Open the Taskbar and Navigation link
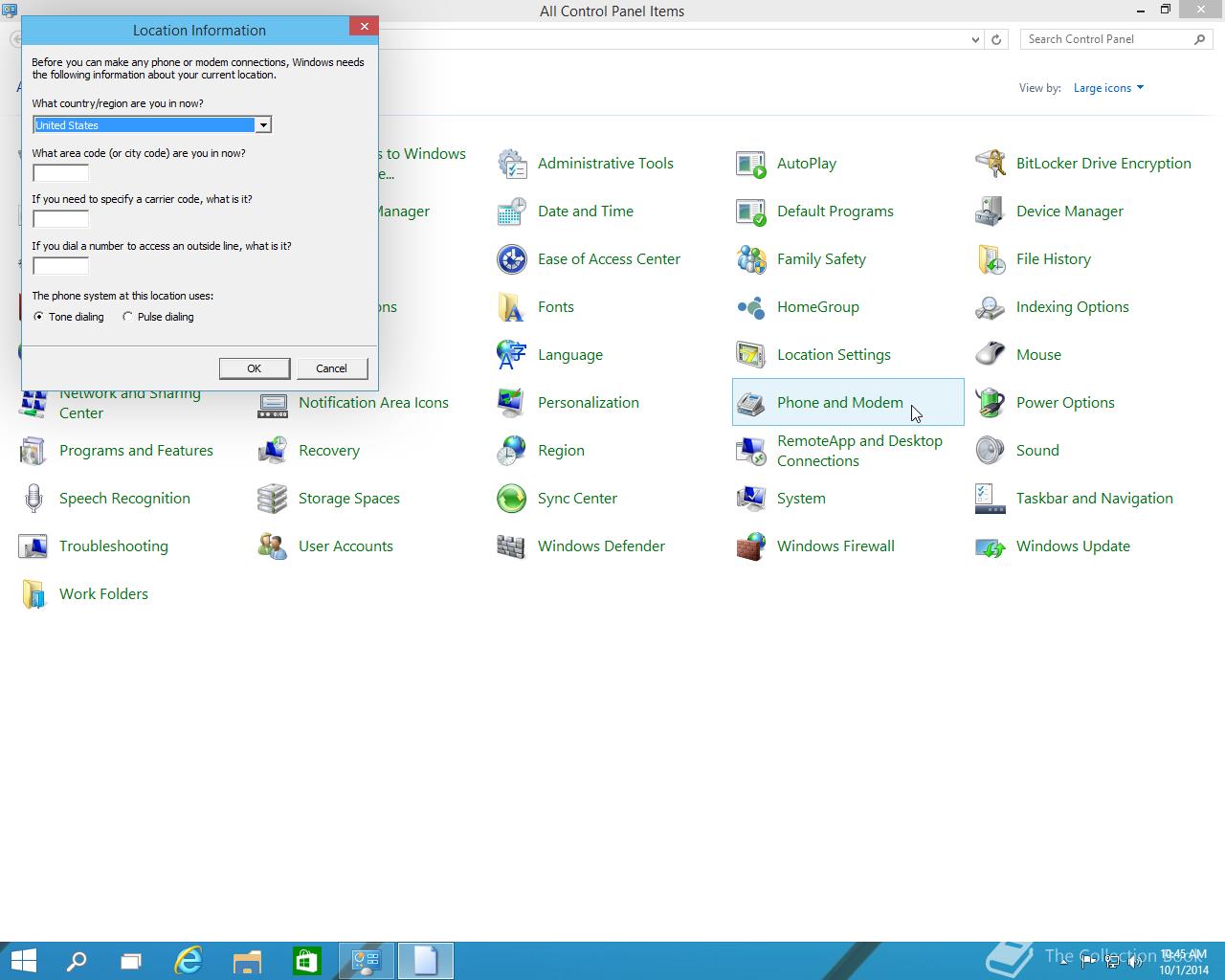Image resolution: width=1225 pixels, height=980 pixels. click(x=1094, y=499)
